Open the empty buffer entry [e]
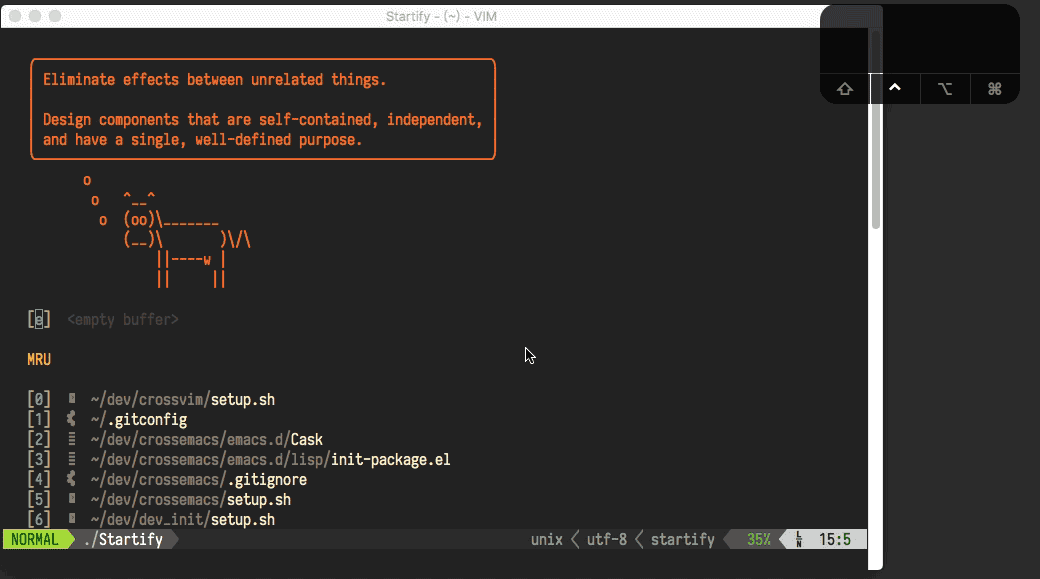The image size is (1040, 579). pos(38,320)
